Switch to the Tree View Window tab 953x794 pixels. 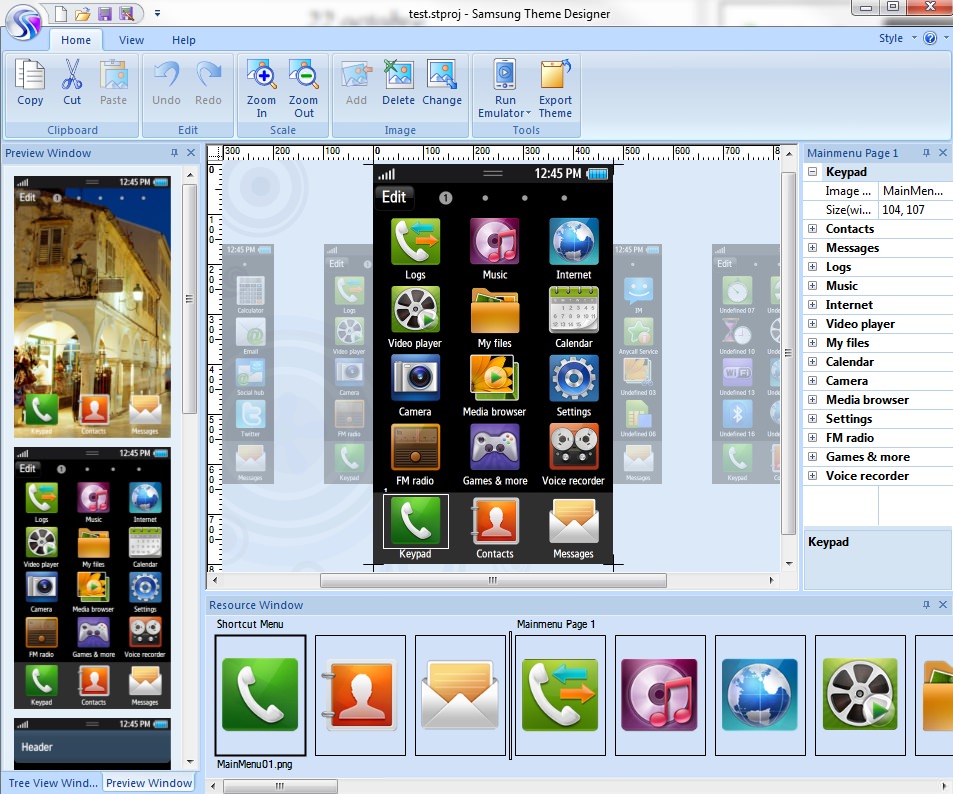click(52, 783)
